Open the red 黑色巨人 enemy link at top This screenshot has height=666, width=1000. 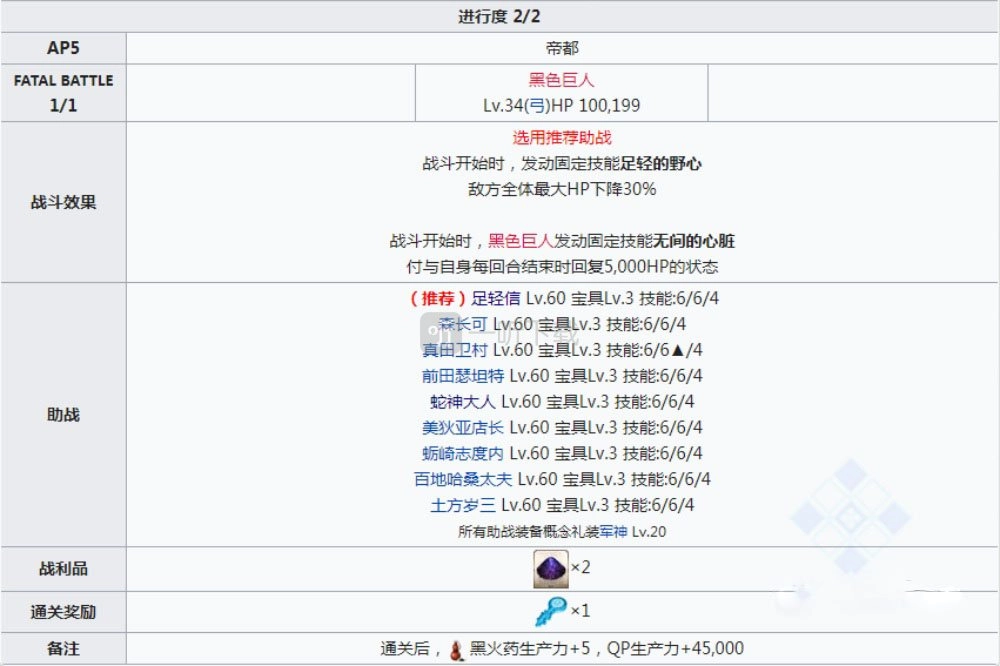561,80
